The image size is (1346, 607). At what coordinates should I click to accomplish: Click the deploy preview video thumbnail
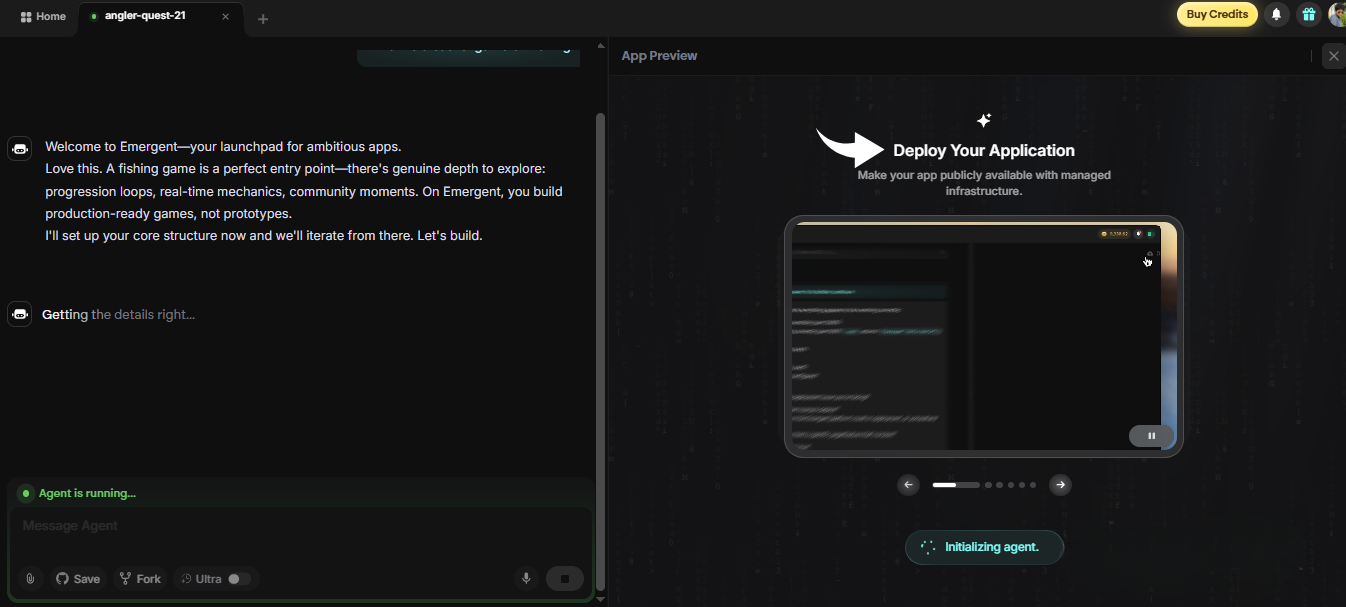point(983,337)
